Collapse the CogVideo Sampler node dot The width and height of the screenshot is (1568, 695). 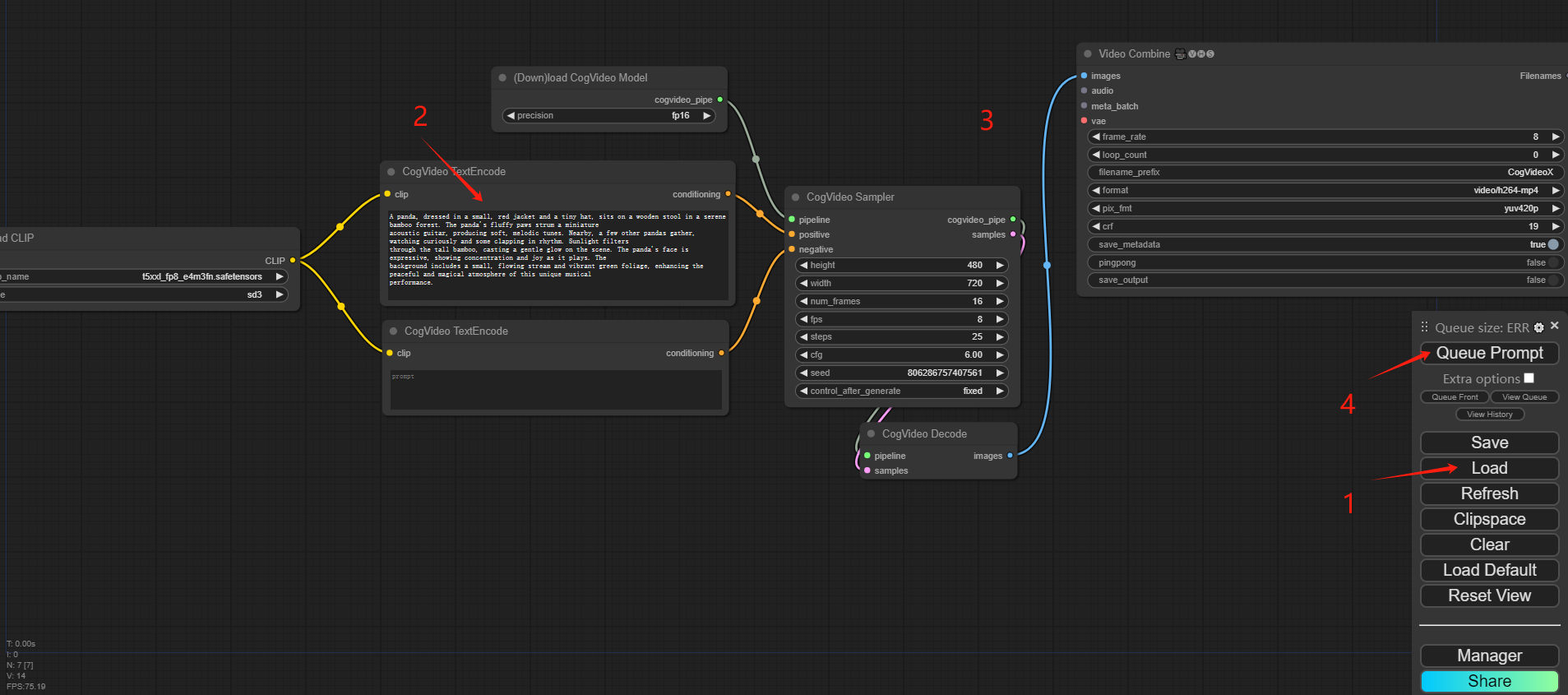coord(795,197)
